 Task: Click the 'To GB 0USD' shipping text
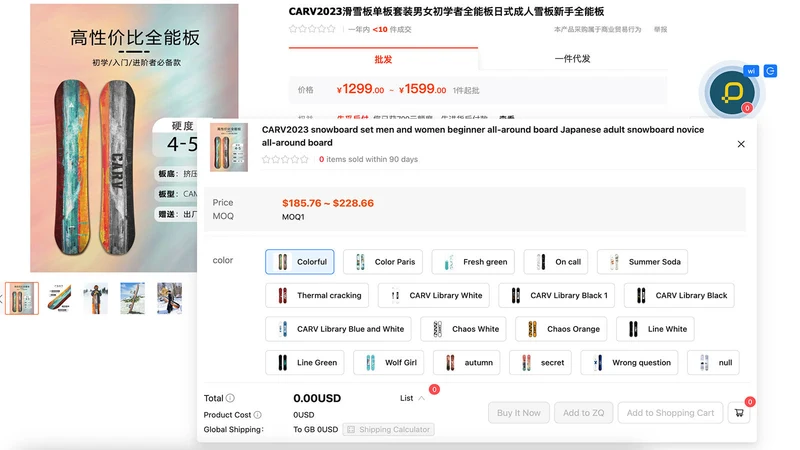[315, 430]
